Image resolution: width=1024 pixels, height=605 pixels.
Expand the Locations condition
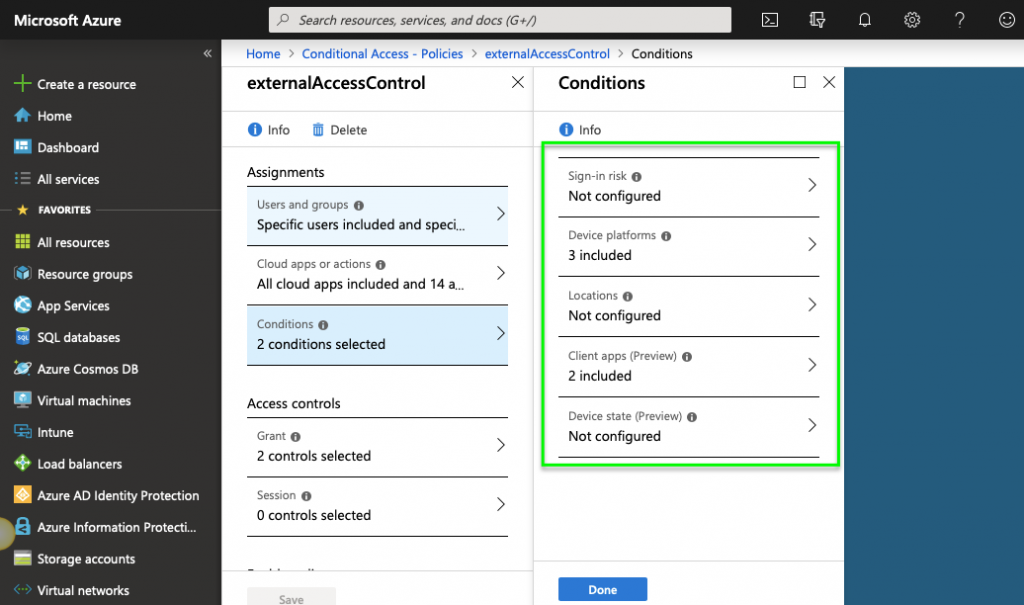689,306
